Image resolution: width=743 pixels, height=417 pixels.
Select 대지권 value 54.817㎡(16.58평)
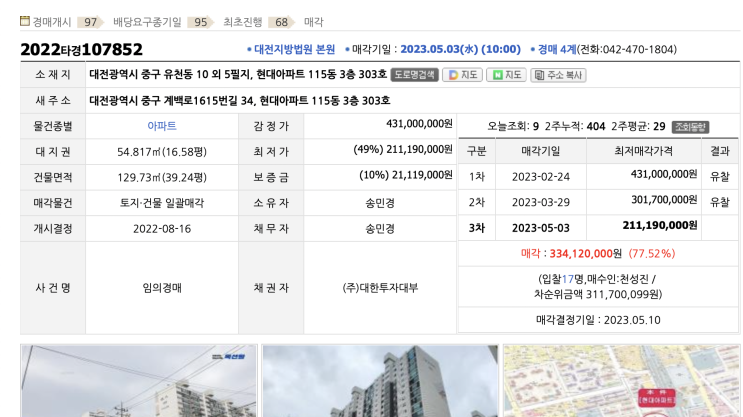pyautogui.click(x=162, y=152)
